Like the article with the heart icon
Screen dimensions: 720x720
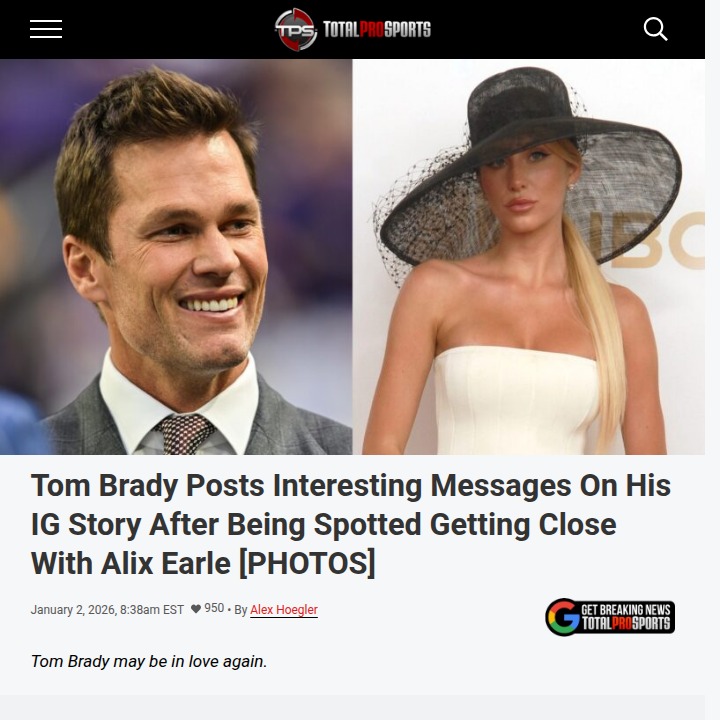196,609
